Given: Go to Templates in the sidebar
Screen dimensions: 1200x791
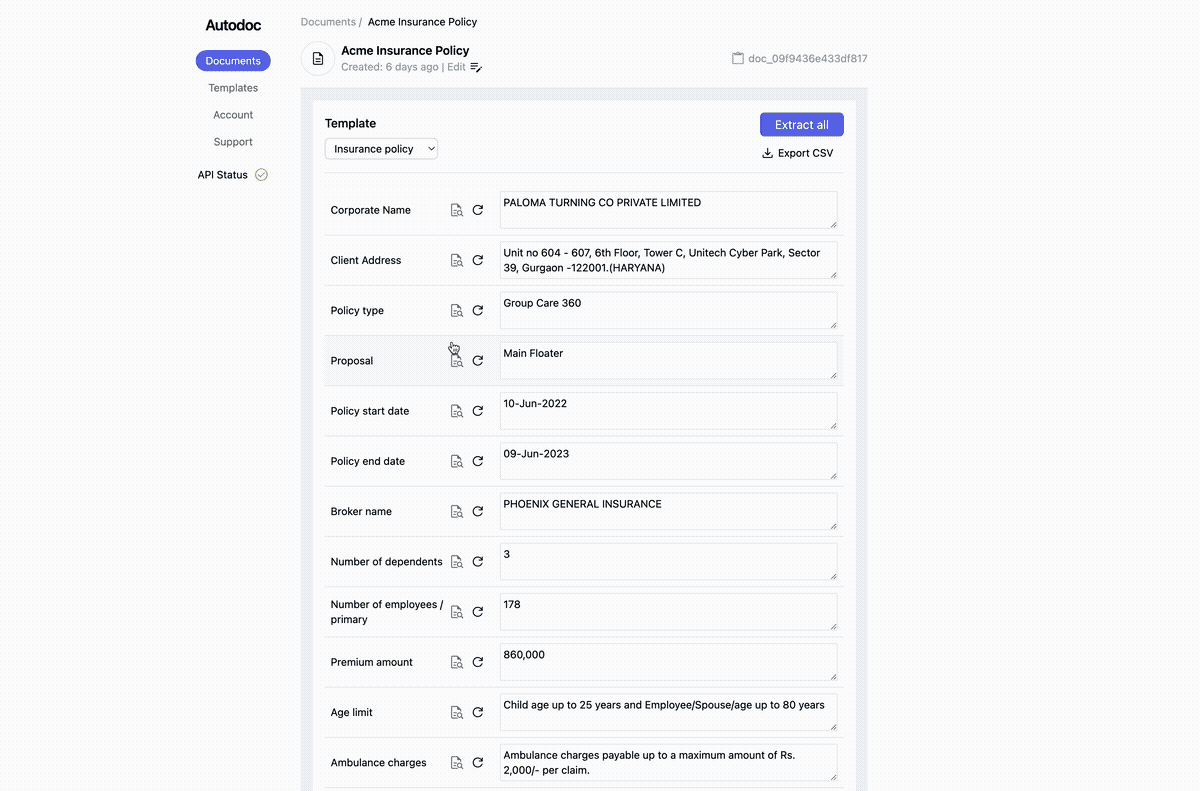Looking at the screenshot, I should (233, 88).
